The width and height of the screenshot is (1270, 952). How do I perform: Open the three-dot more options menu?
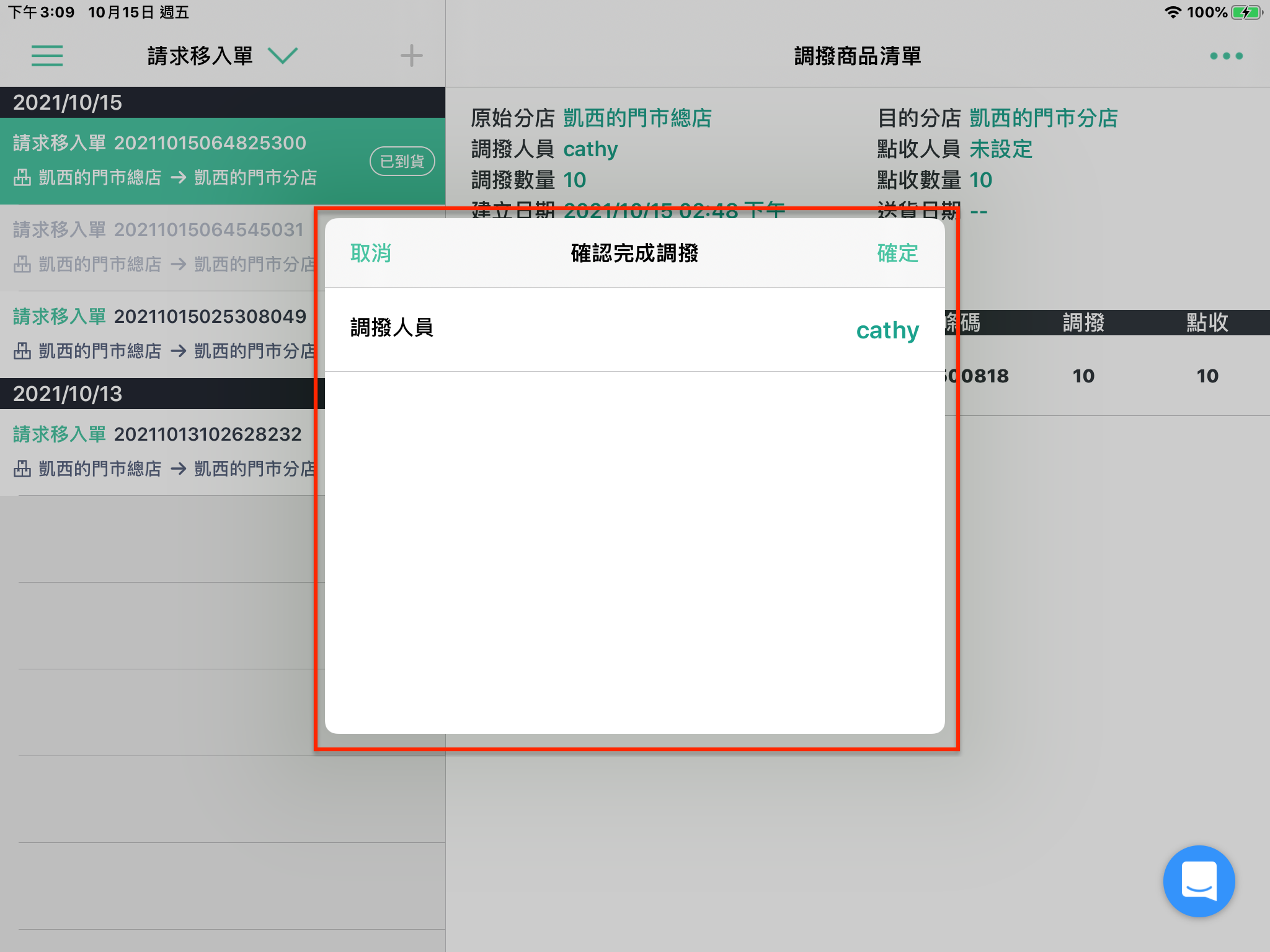coord(1226,56)
